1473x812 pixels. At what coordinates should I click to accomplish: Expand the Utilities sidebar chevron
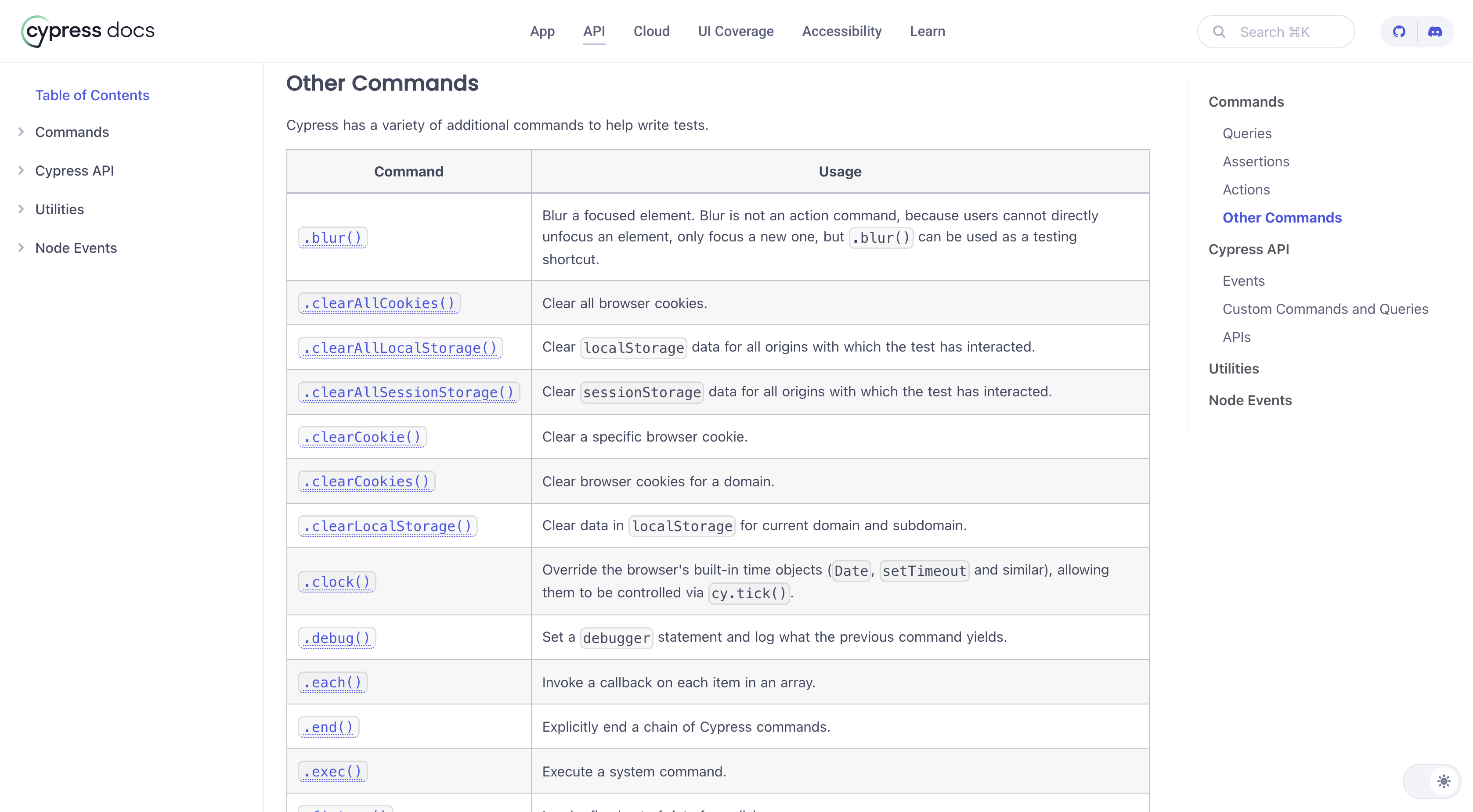(x=21, y=209)
